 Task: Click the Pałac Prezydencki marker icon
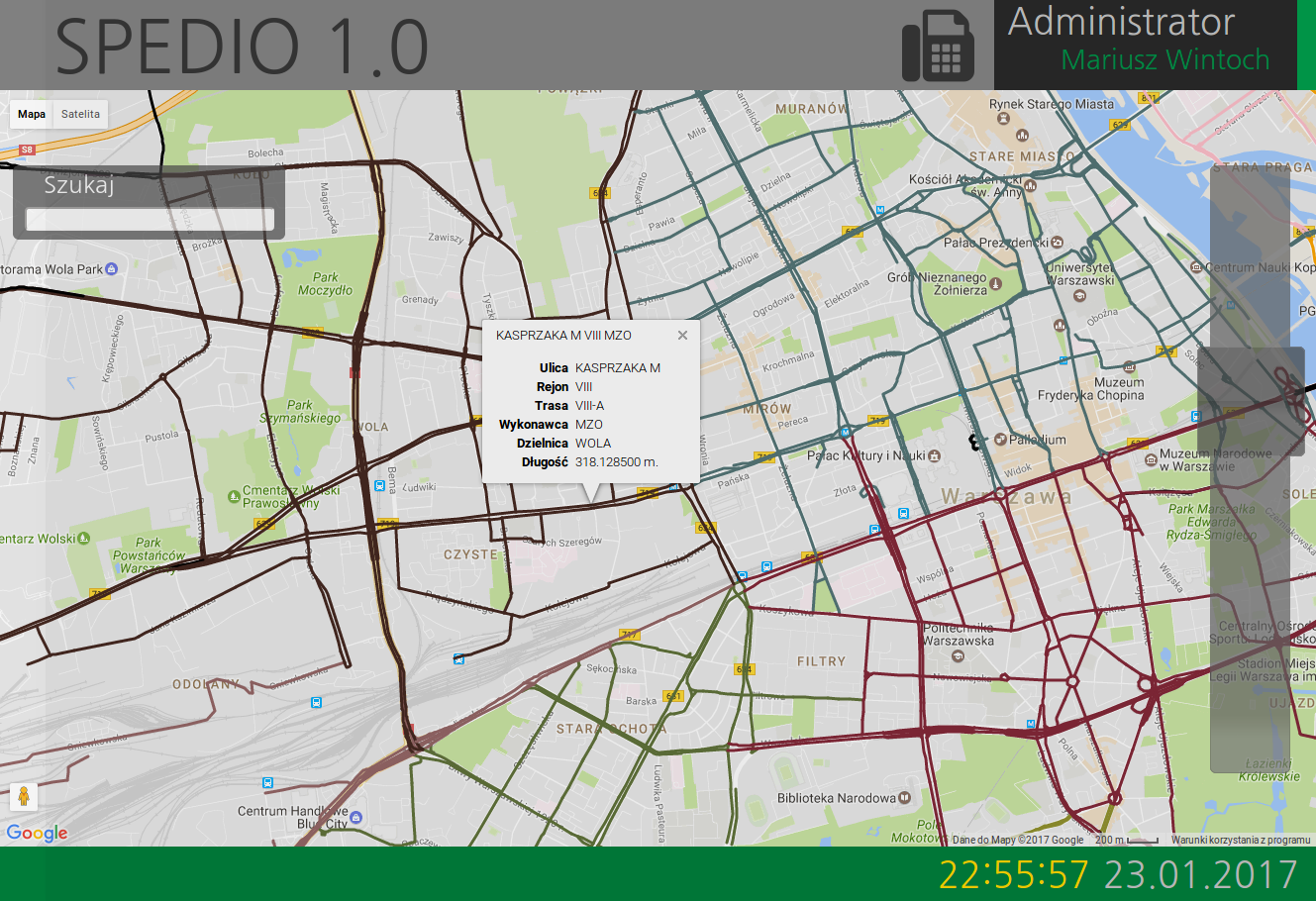pos(1057,243)
